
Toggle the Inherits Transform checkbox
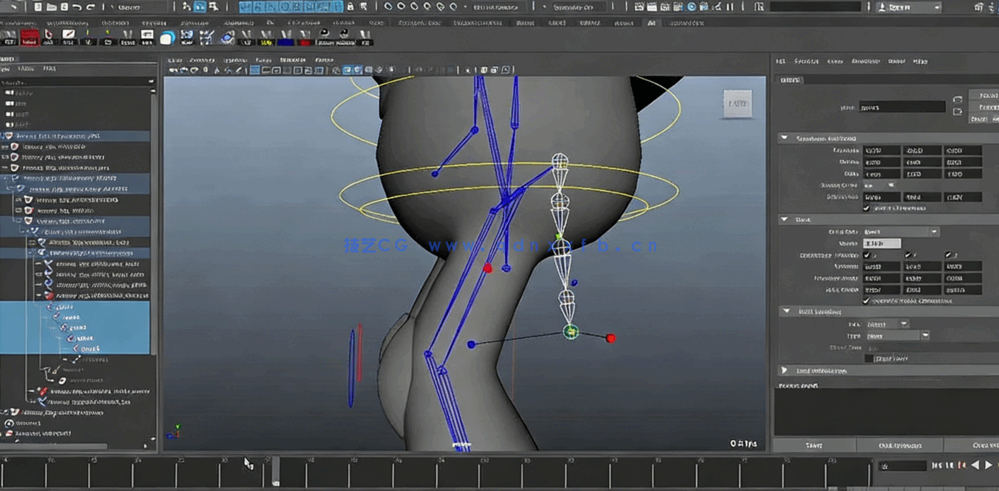point(866,209)
